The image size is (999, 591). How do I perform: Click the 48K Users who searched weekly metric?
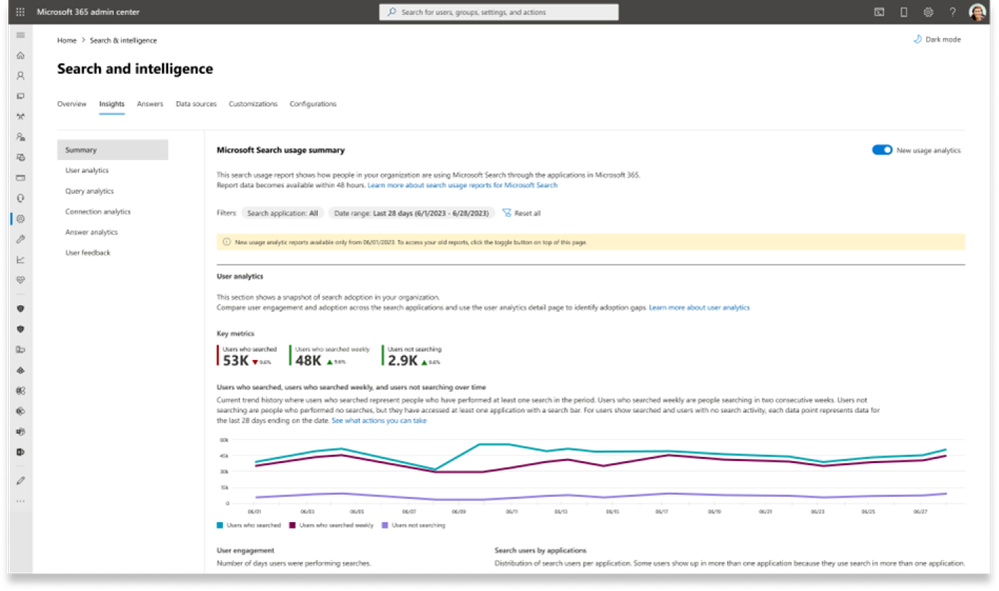tap(331, 357)
